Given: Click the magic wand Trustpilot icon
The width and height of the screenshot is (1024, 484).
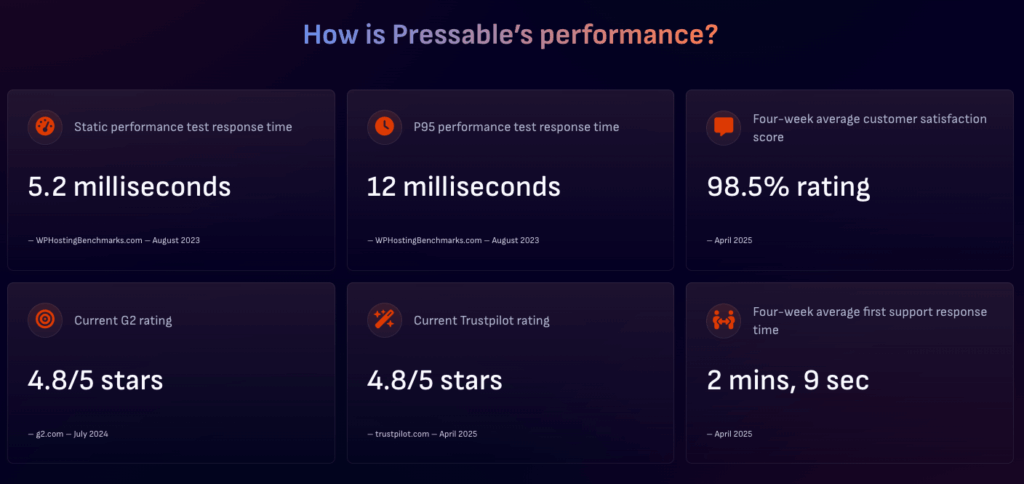Looking at the screenshot, I should click(384, 320).
